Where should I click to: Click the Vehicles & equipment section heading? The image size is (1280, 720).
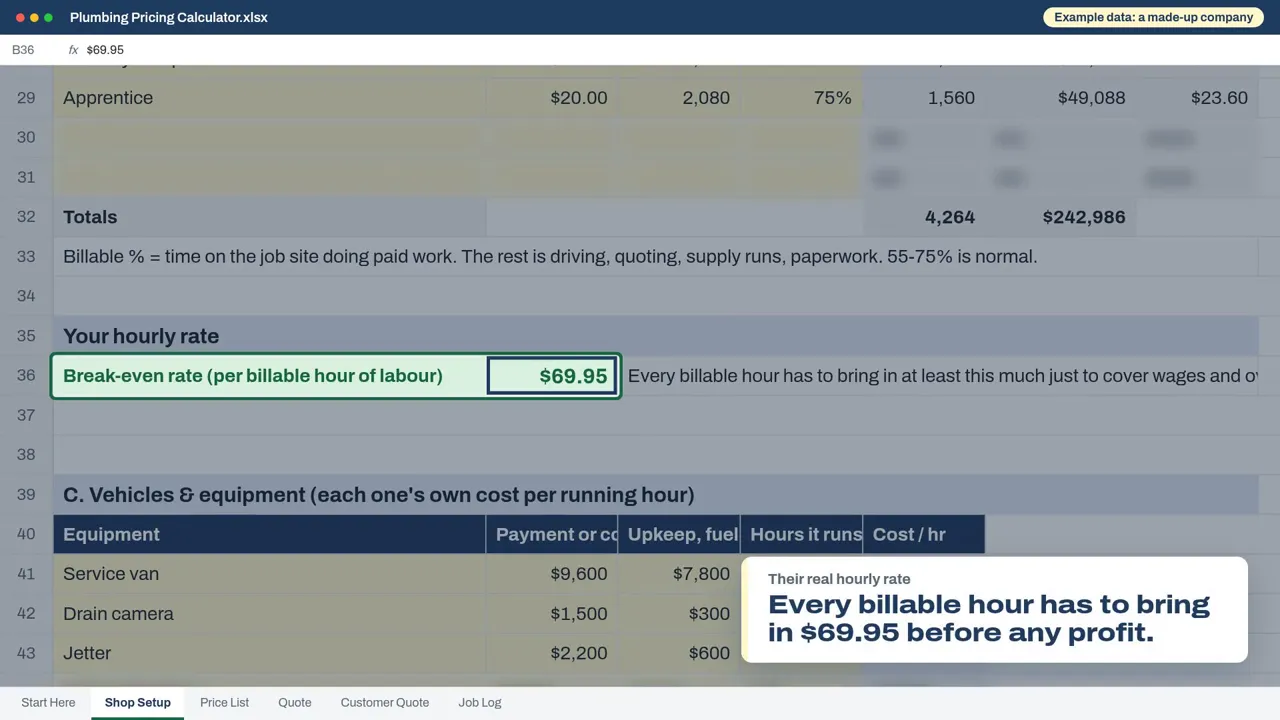click(378, 495)
